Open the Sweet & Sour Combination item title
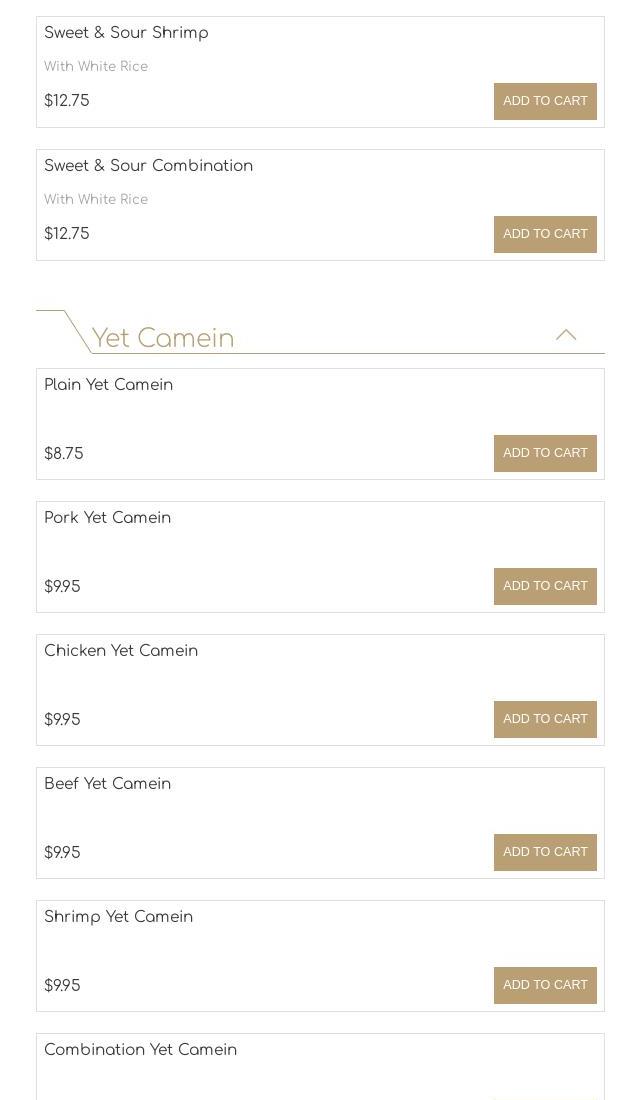 148,166
